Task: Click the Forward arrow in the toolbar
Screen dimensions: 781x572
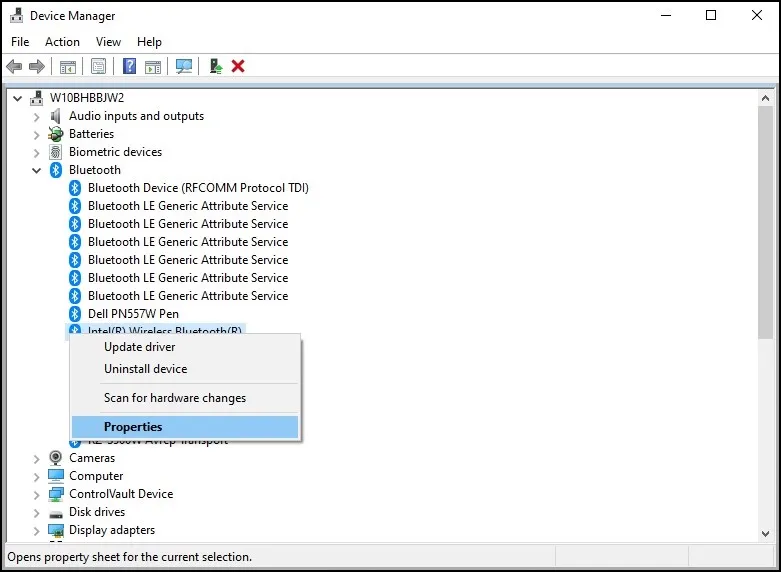Action: tap(37, 67)
